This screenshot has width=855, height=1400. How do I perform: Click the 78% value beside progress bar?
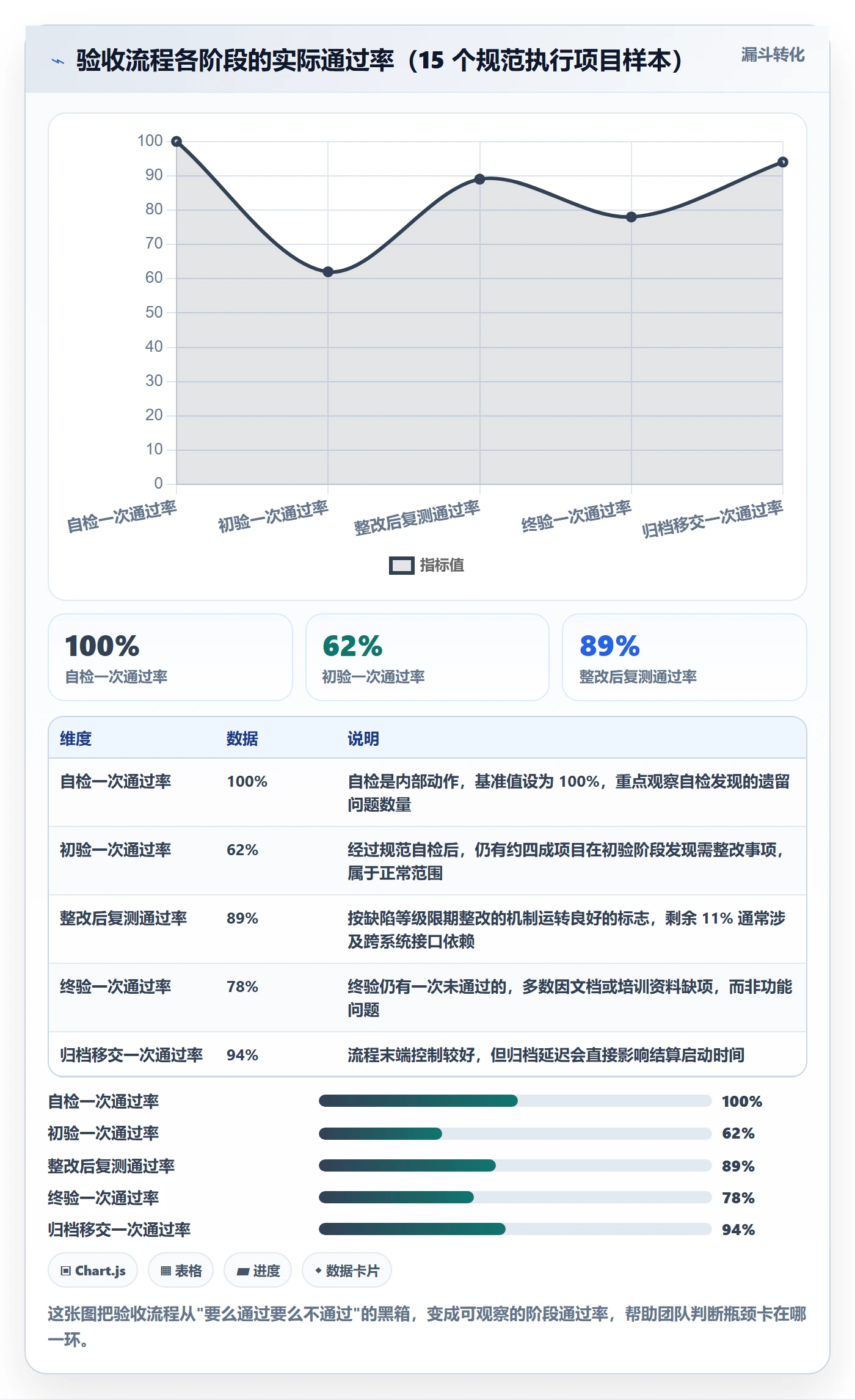738,1198
